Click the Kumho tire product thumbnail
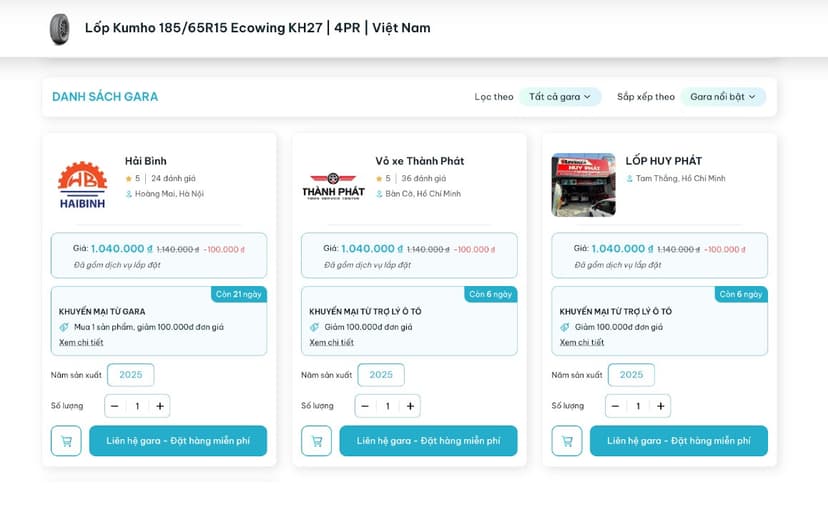The height and width of the screenshot is (520, 828). [60, 29]
